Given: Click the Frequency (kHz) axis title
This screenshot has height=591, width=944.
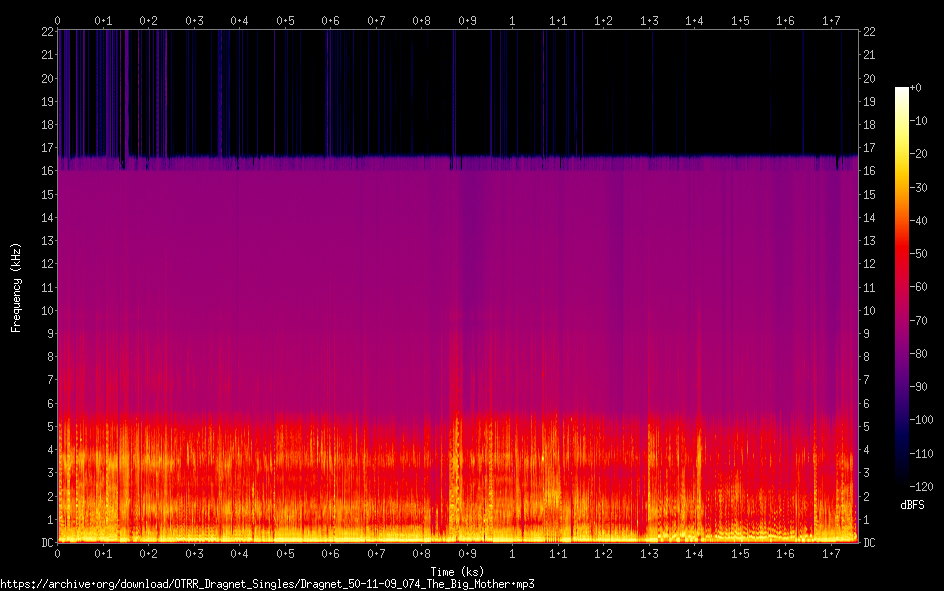Looking at the screenshot, I should [16, 286].
